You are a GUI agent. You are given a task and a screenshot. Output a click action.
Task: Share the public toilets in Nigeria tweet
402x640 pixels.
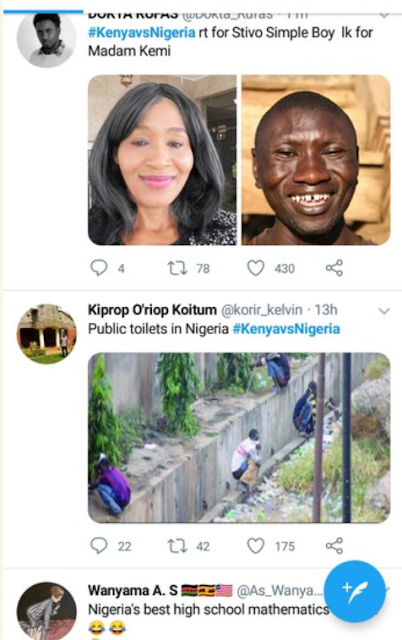click(x=334, y=546)
